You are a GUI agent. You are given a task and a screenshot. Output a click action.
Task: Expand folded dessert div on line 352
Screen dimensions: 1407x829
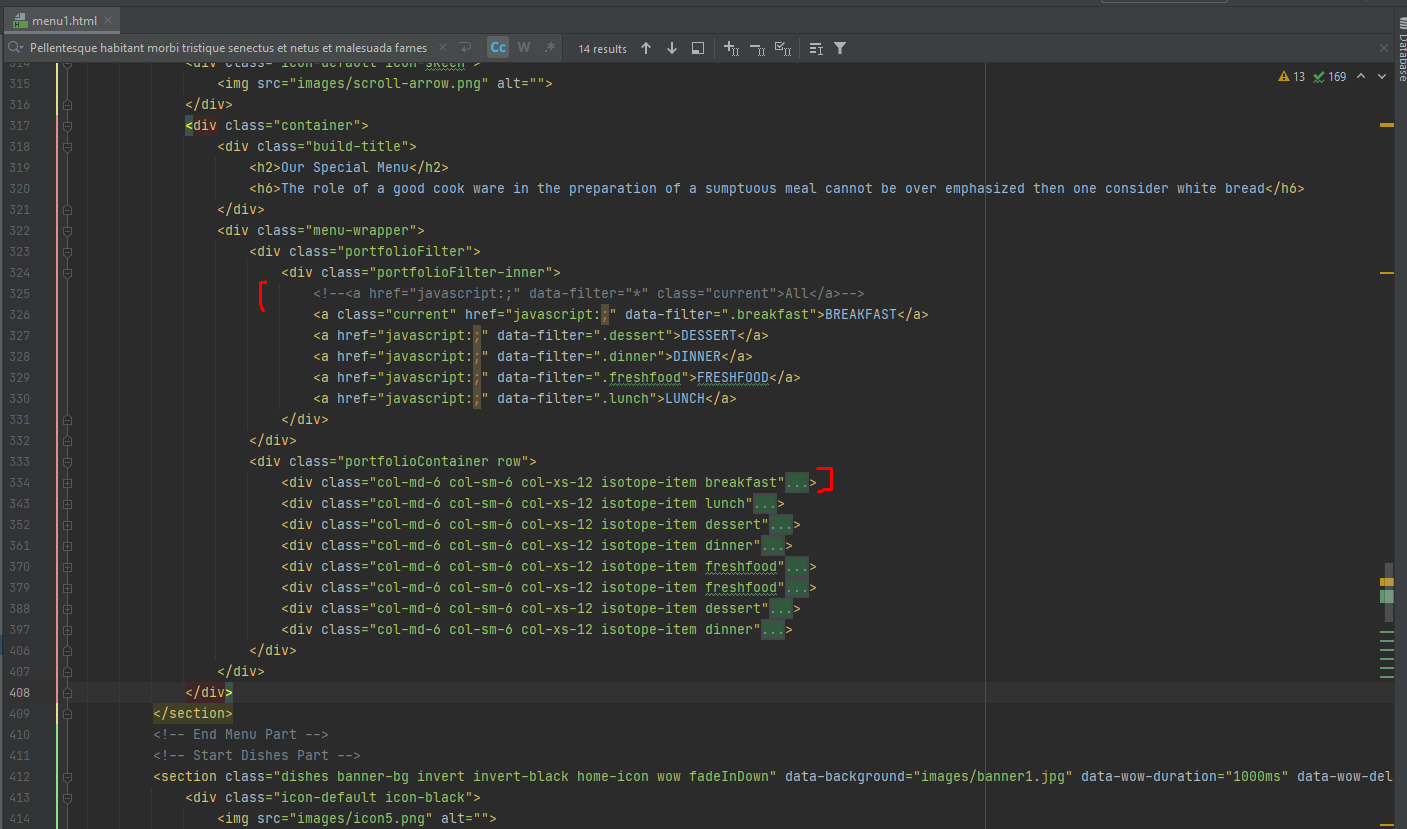(x=781, y=525)
